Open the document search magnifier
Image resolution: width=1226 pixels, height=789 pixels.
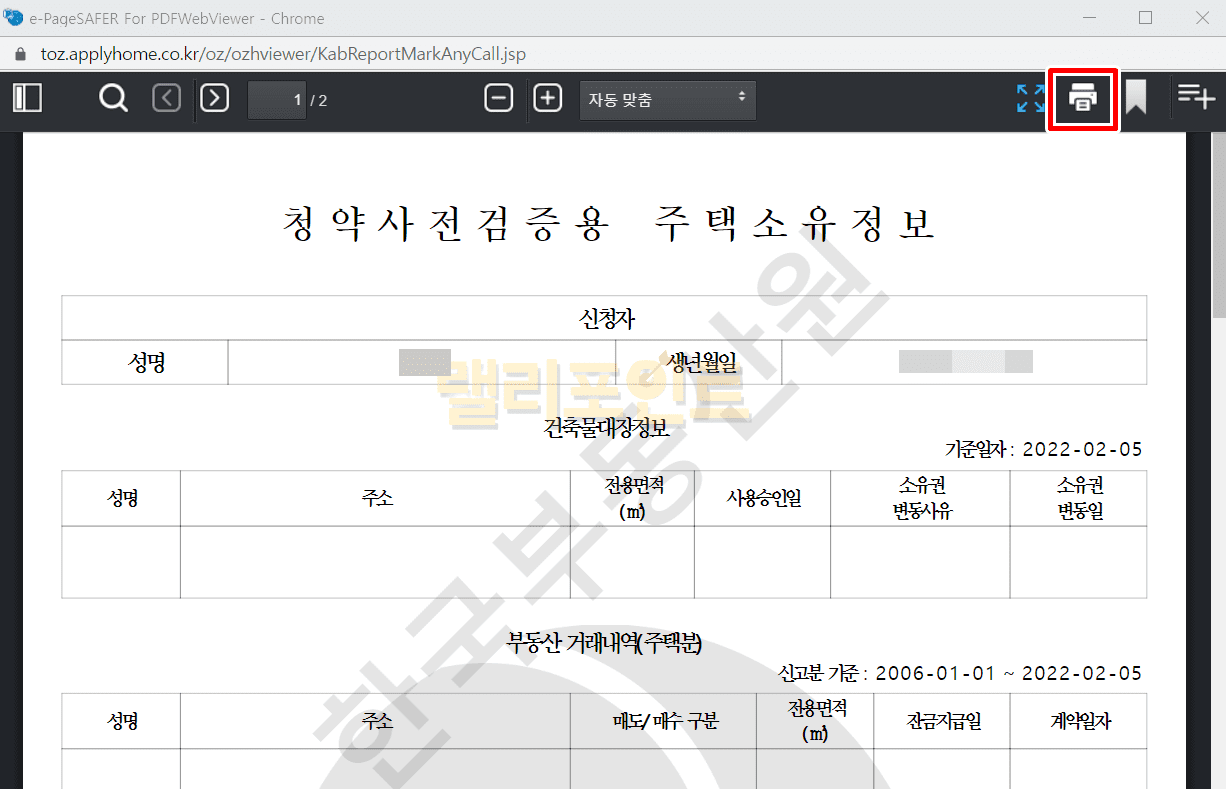tap(113, 98)
